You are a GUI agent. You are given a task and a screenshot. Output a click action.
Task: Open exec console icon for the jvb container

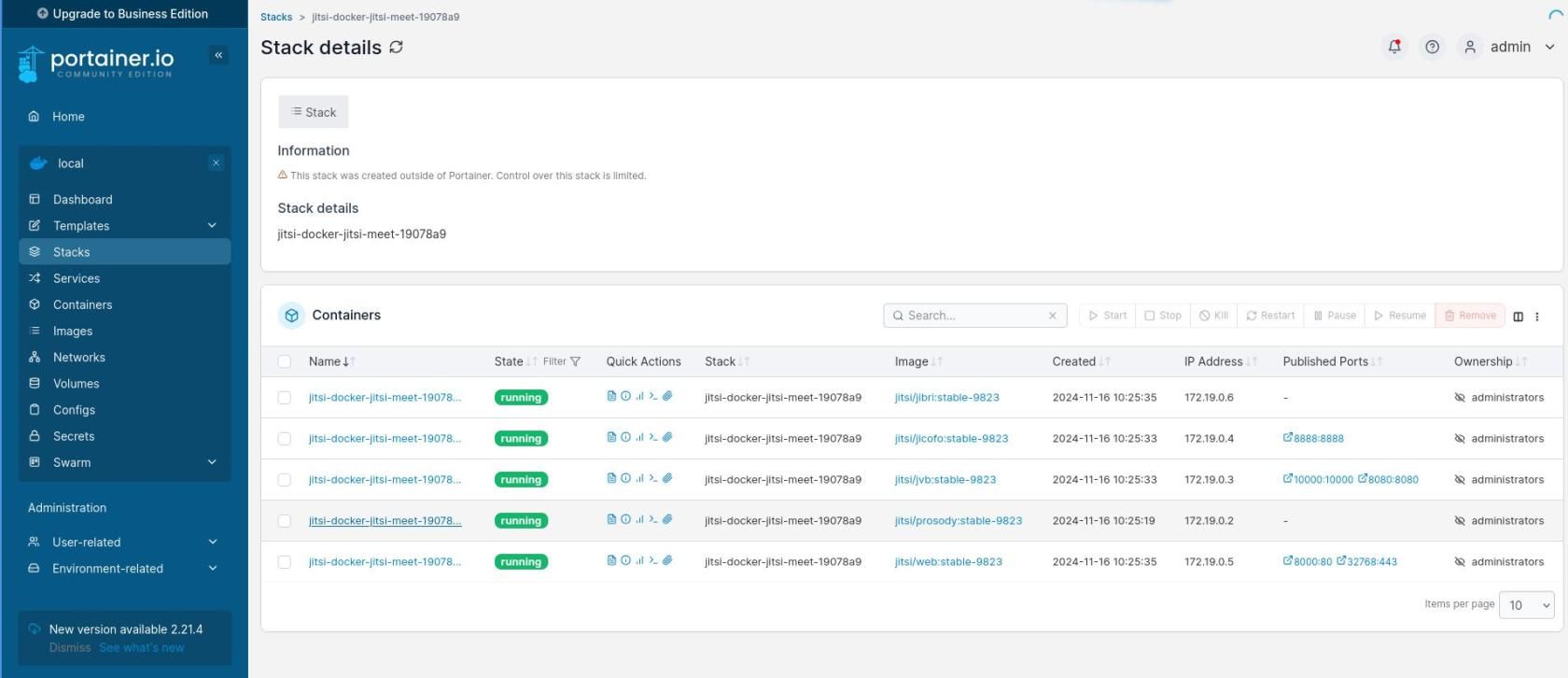pyautogui.click(x=653, y=478)
